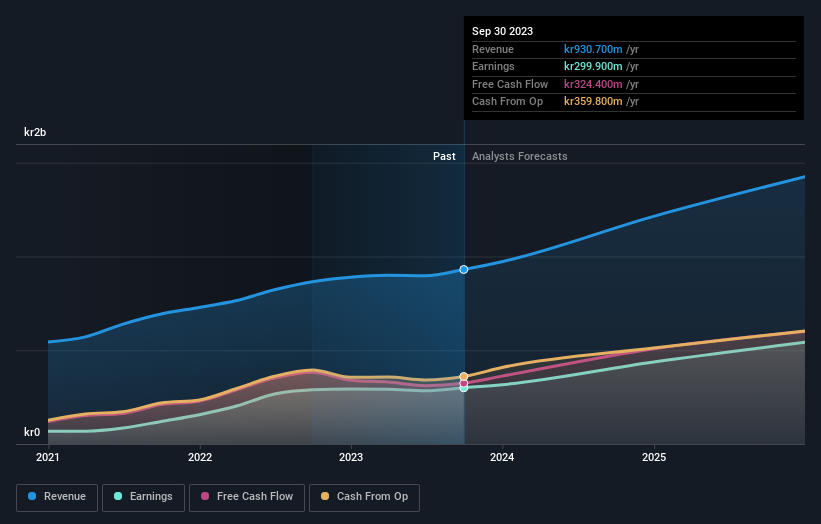
Task: Click the kr324.400m free cash flow value
Action: (593, 84)
